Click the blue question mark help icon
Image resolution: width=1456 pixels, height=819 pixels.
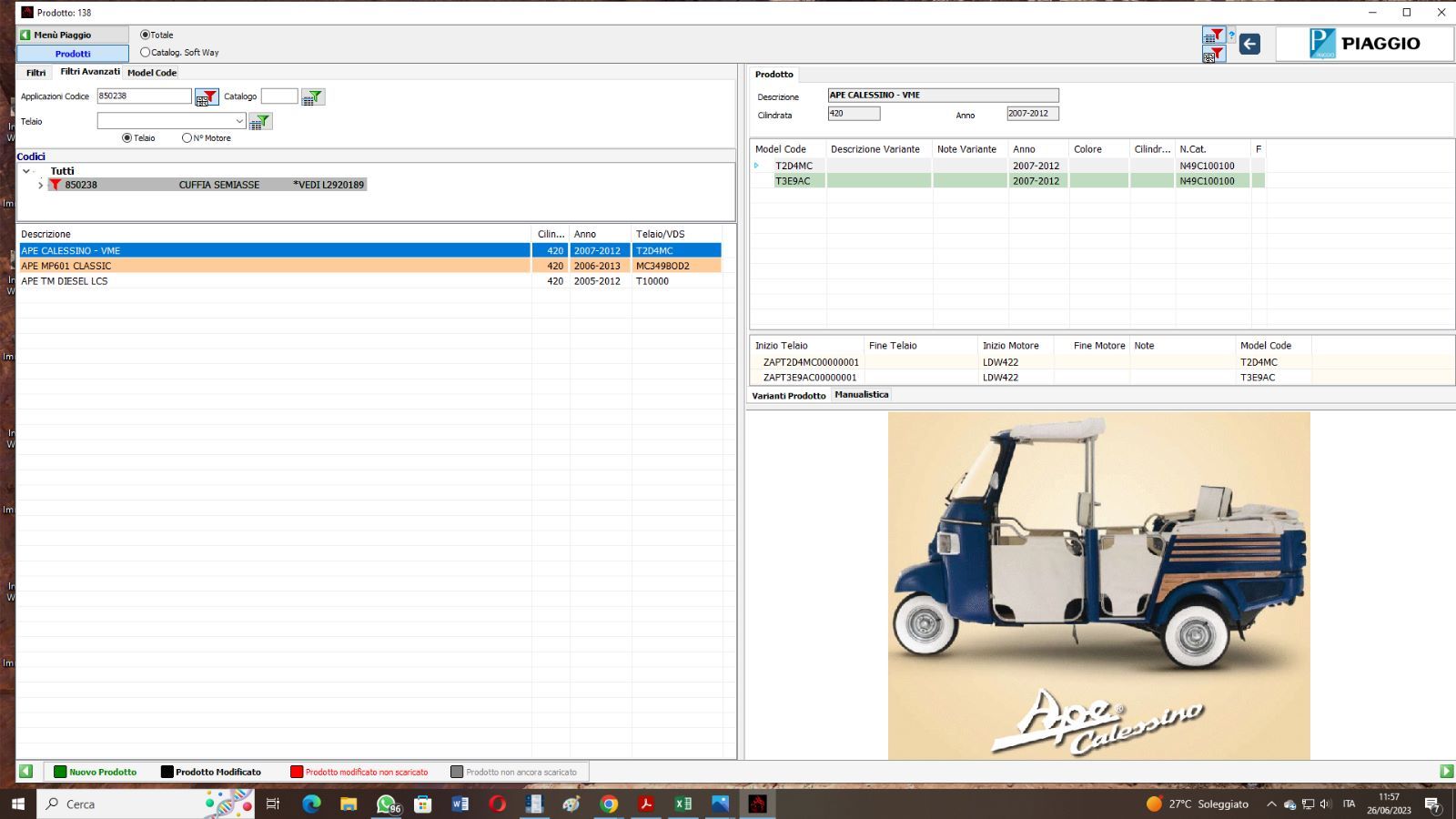(1231, 36)
